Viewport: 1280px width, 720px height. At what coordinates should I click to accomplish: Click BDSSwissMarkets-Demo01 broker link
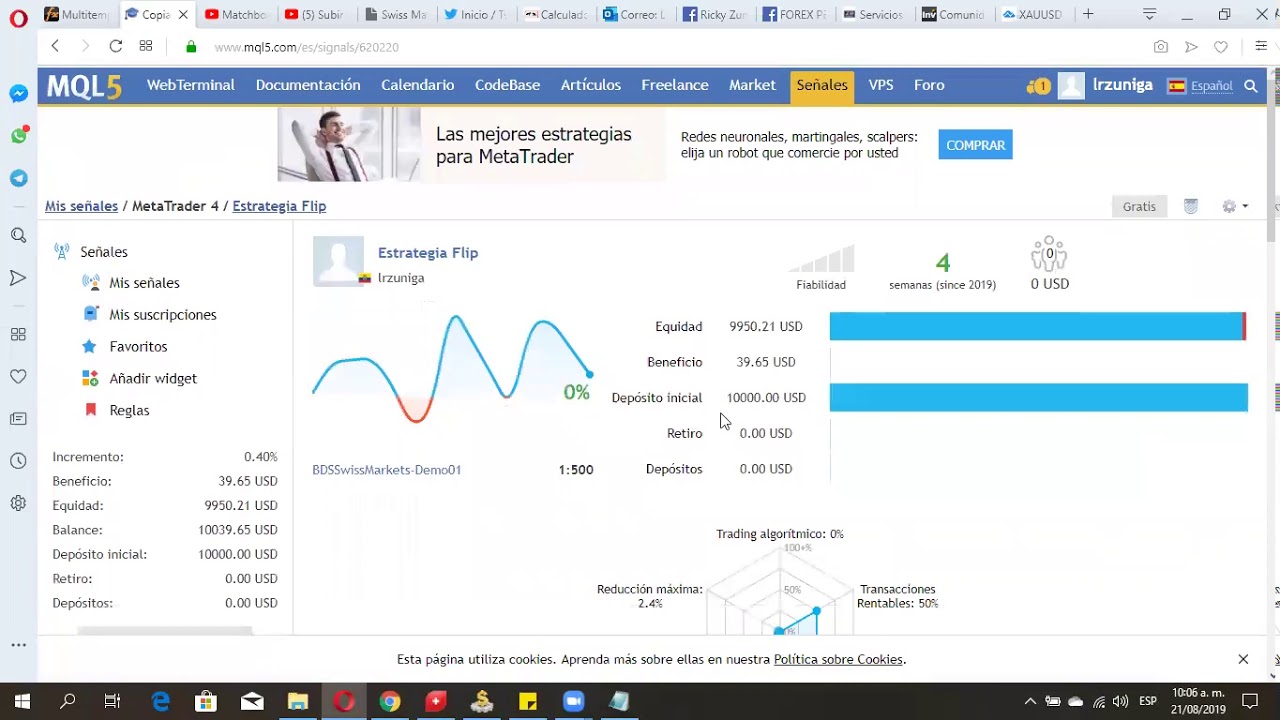click(x=387, y=470)
